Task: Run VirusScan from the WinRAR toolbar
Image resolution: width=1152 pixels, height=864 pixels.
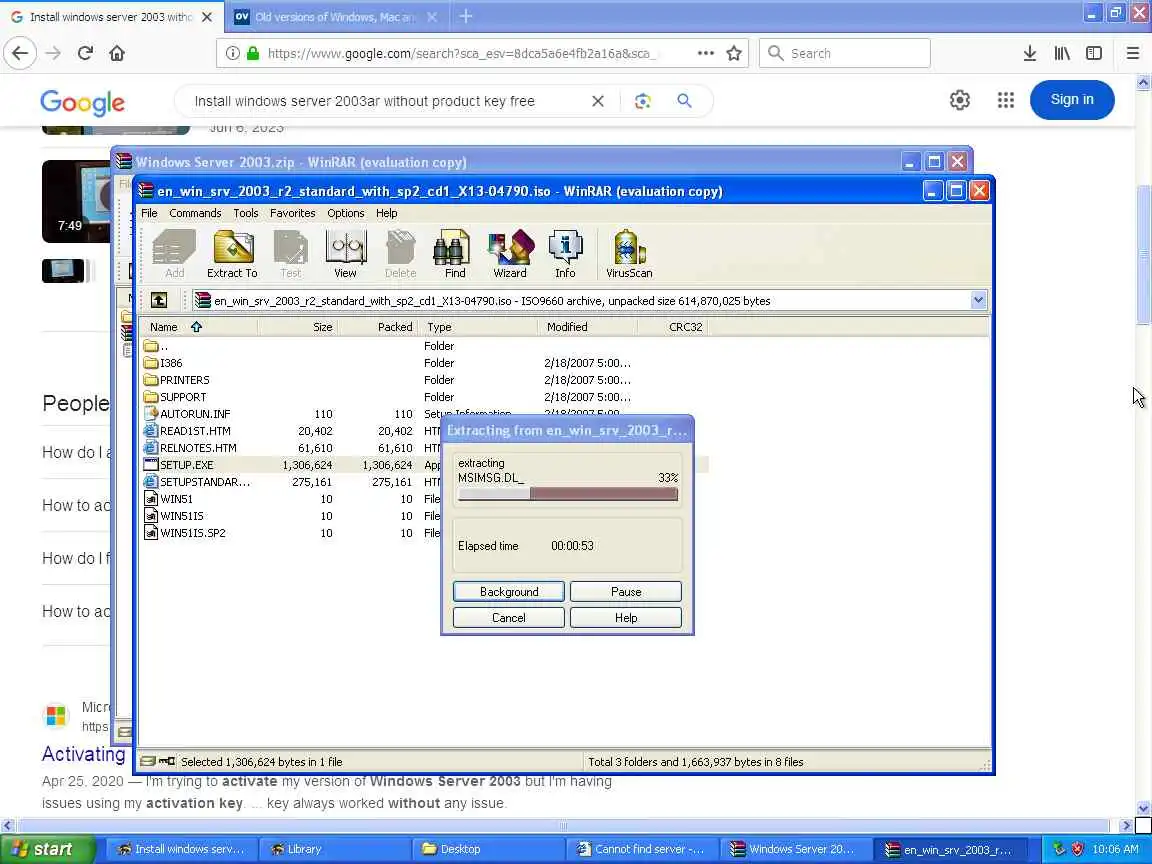Action: click(x=629, y=254)
